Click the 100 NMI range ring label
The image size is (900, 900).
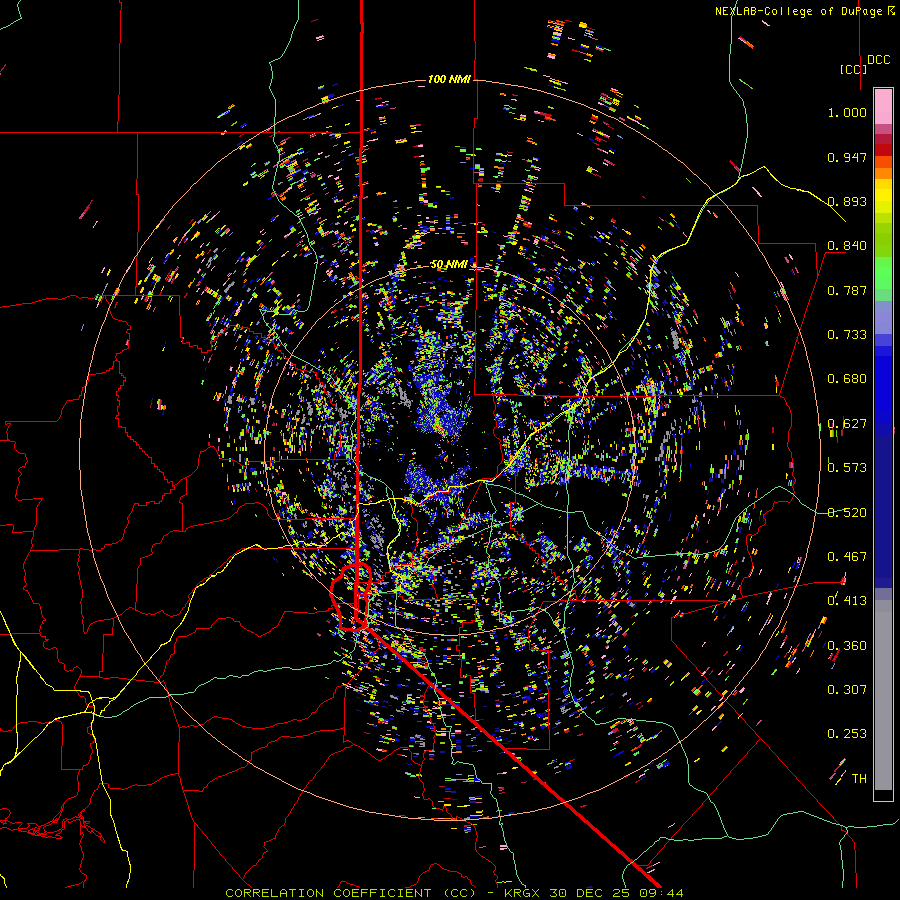(449, 79)
